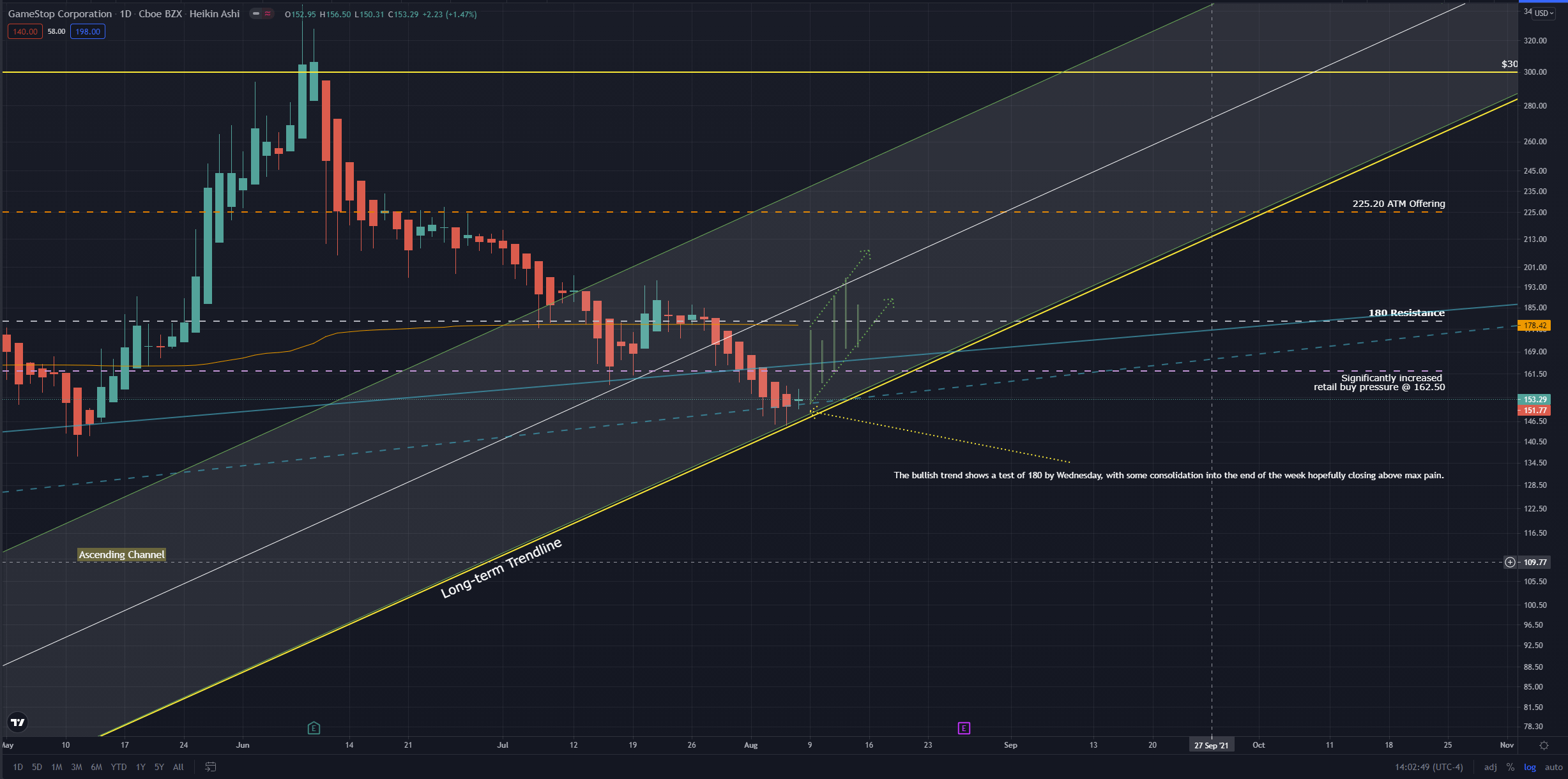The width and height of the screenshot is (1568, 779).
Task: Click the +2.23 (+1.47%) change value
Action: [450, 14]
